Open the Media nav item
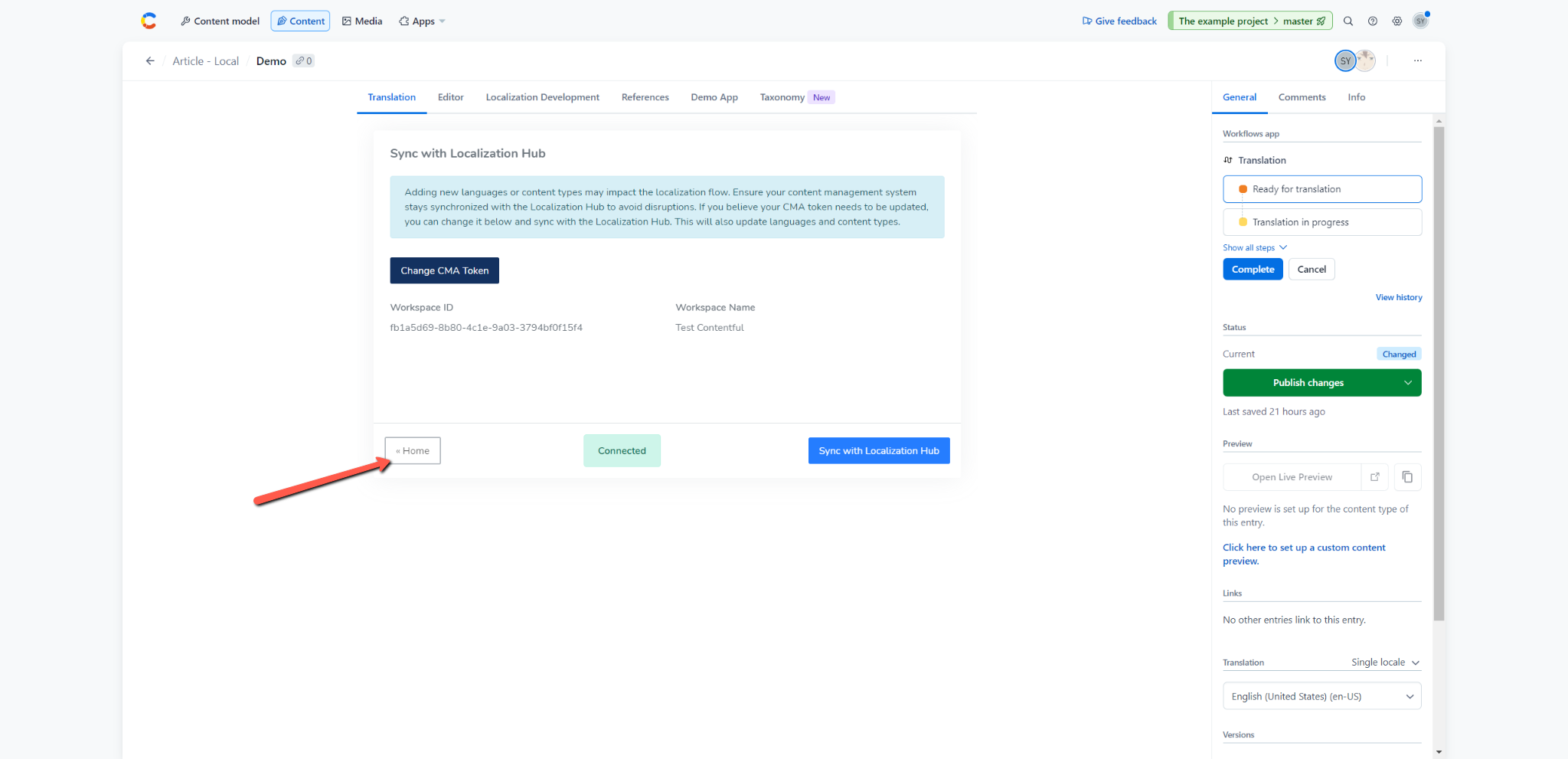 tap(362, 21)
